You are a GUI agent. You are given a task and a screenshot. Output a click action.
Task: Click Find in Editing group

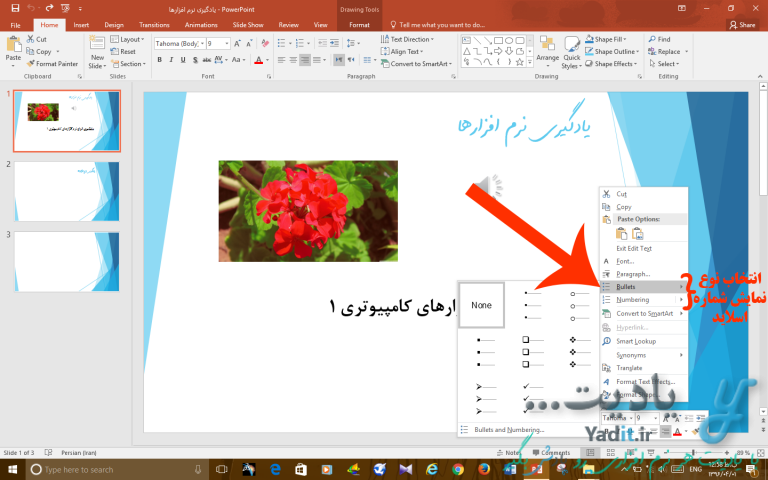pyautogui.click(x=659, y=39)
